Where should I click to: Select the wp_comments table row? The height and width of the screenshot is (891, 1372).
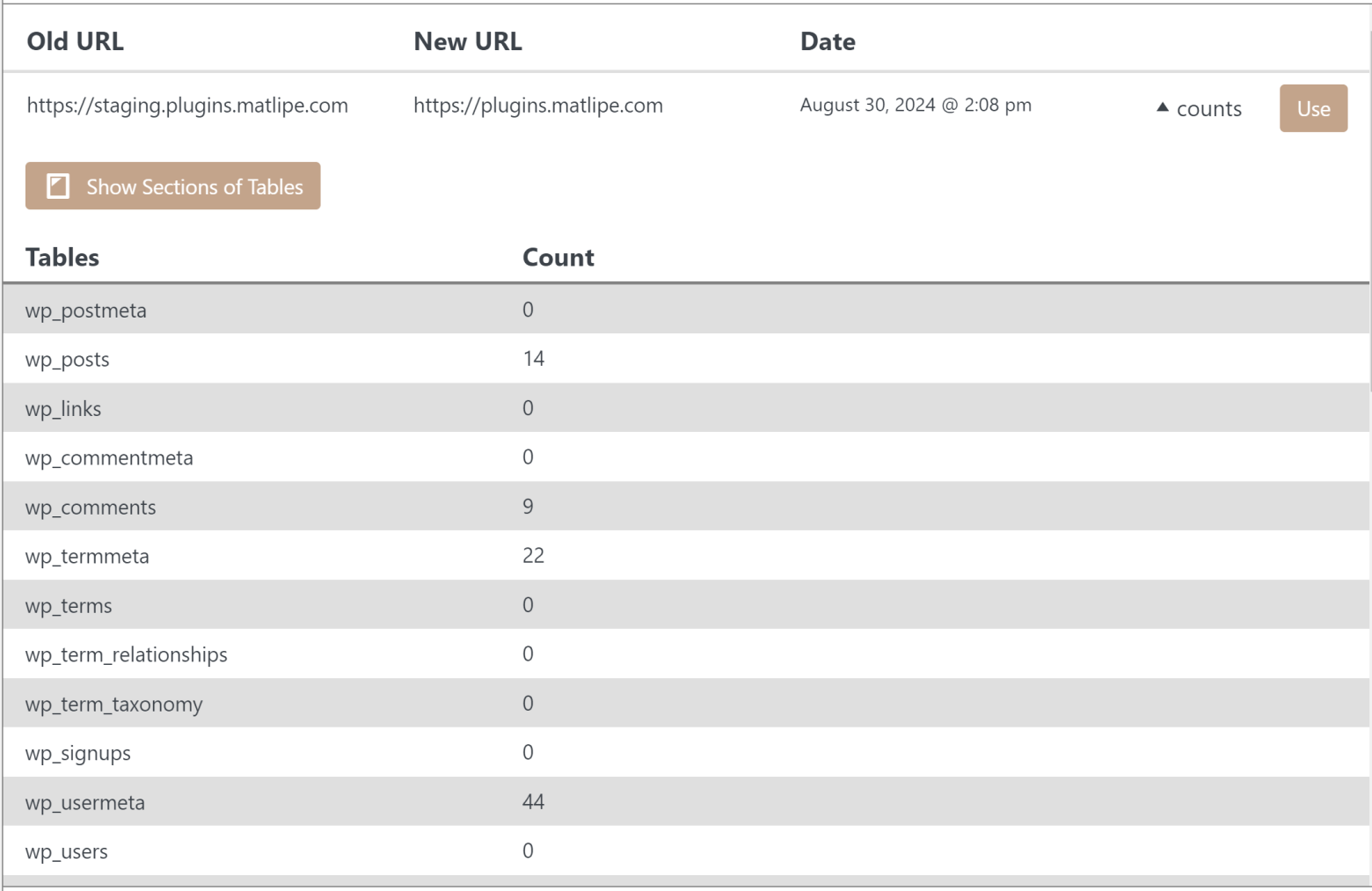pos(91,508)
